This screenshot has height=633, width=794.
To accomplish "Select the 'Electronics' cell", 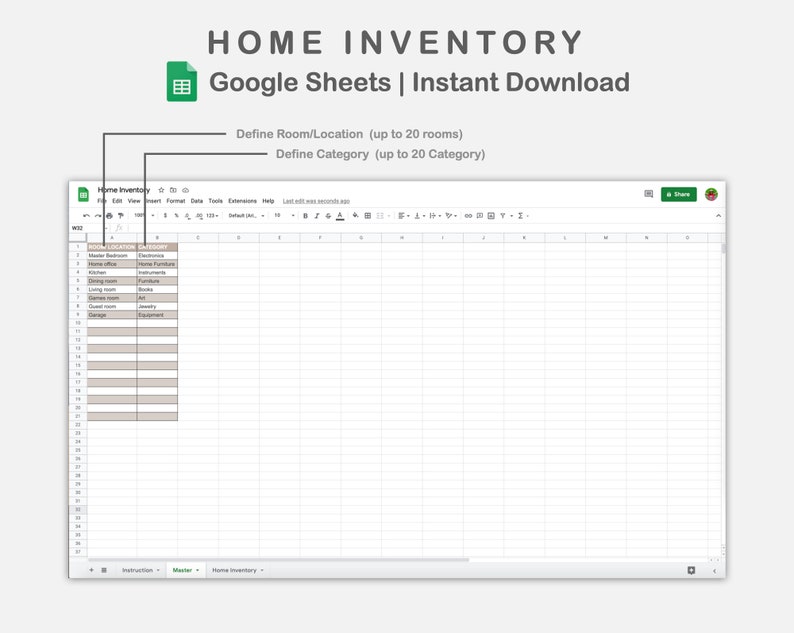I will [x=157, y=256].
